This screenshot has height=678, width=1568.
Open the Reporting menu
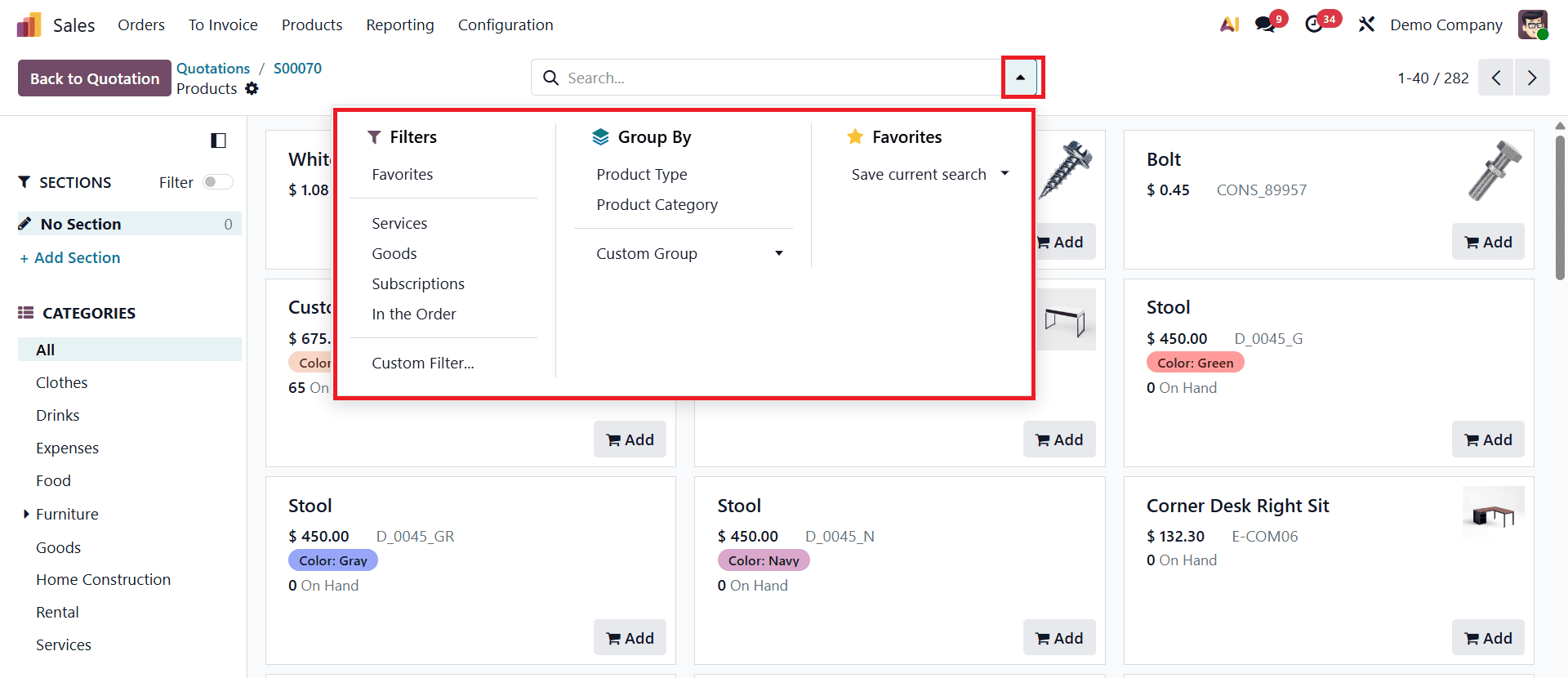click(x=399, y=25)
